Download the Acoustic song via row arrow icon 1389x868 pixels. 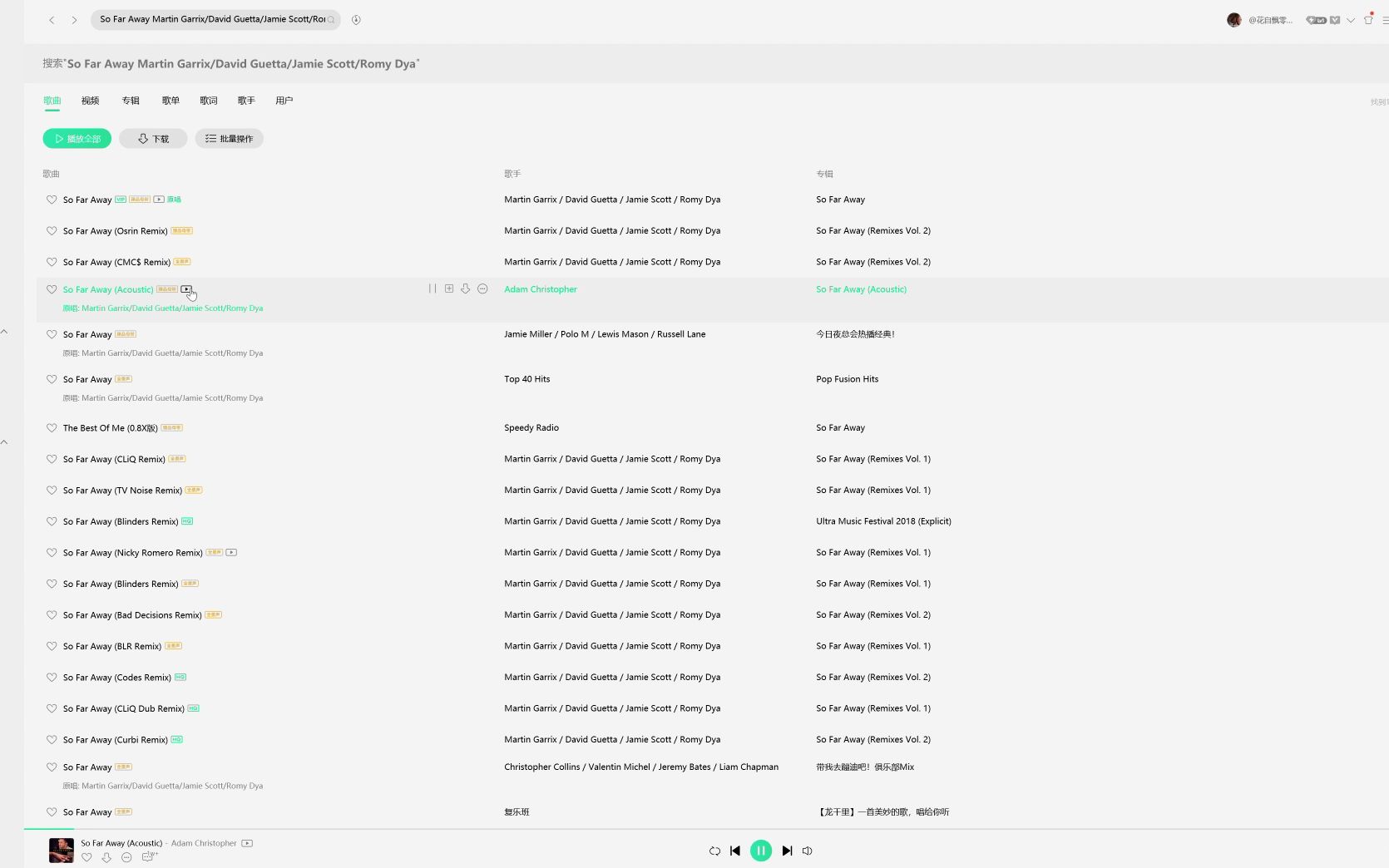coord(466,289)
